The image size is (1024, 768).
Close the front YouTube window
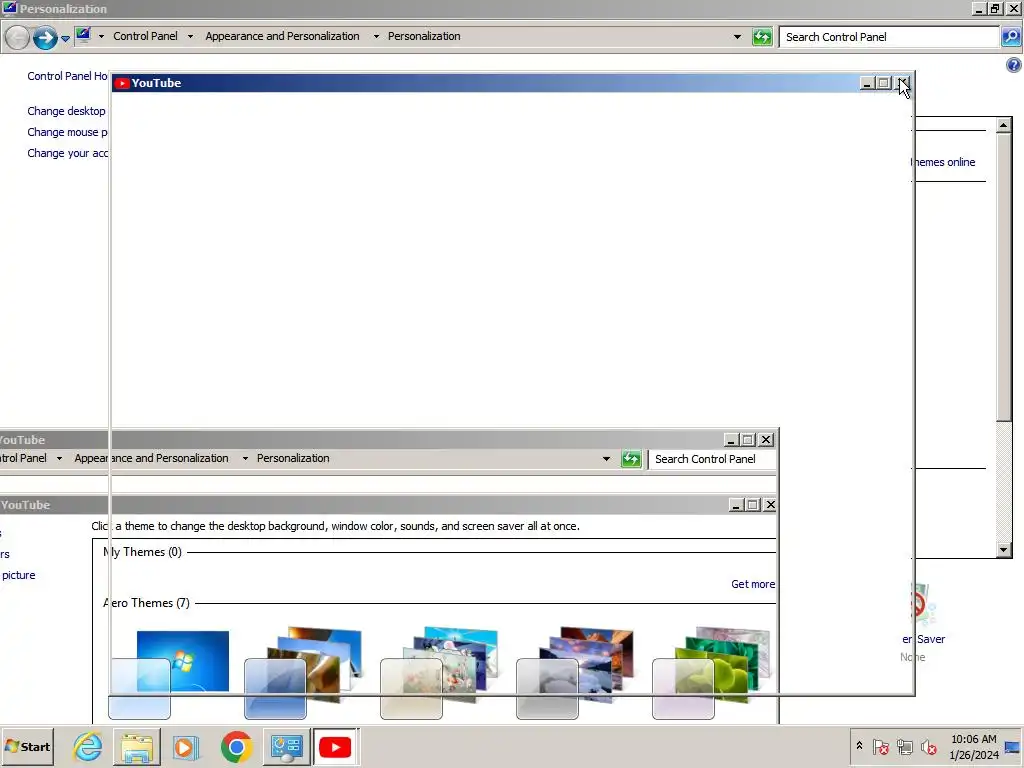point(903,83)
